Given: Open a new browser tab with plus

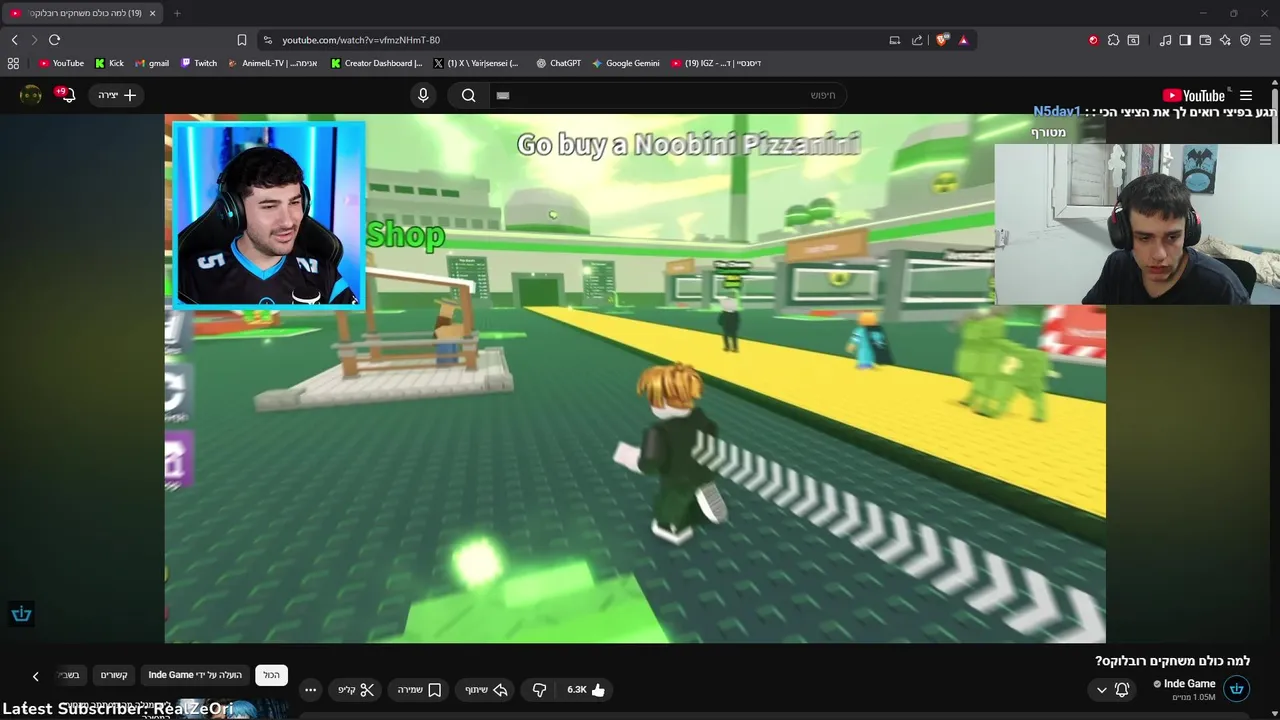Looking at the screenshot, I should tap(177, 13).
